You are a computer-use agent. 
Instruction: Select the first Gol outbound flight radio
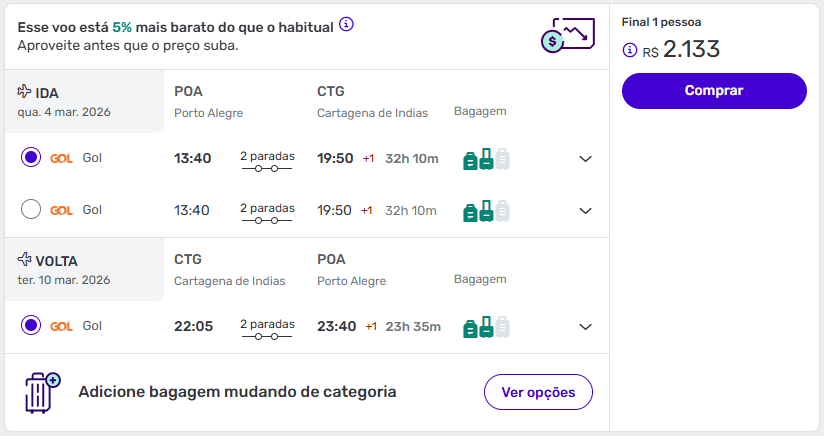click(x=31, y=157)
